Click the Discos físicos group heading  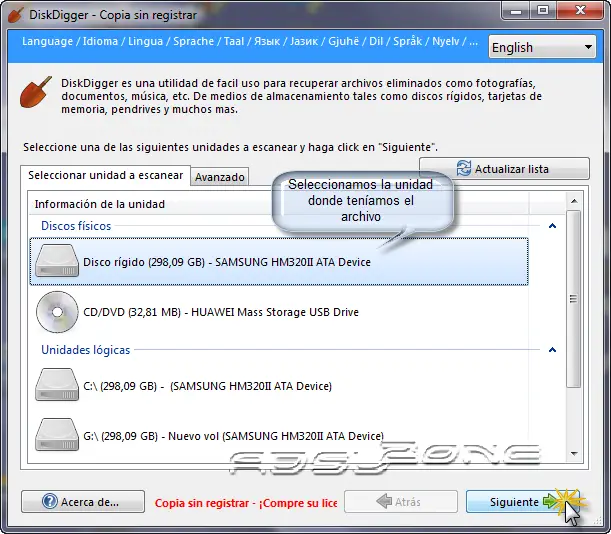[76, 226]
